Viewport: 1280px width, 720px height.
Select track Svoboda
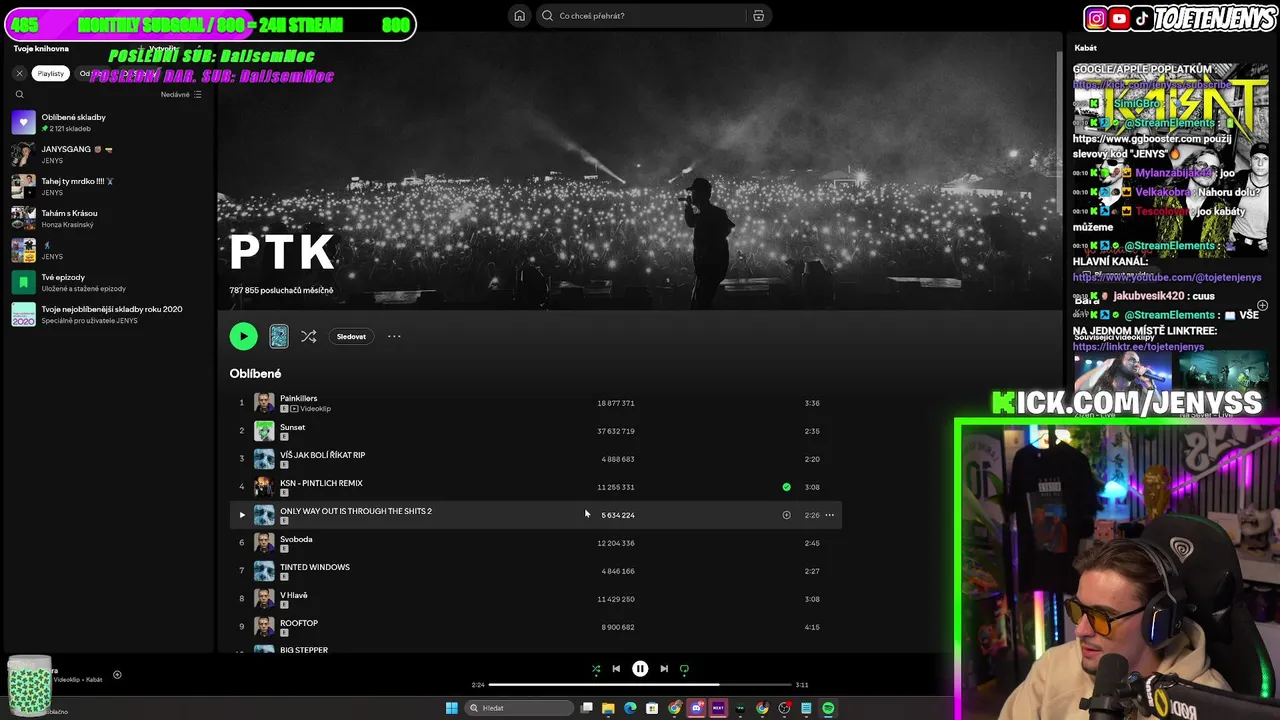point(535,543)
